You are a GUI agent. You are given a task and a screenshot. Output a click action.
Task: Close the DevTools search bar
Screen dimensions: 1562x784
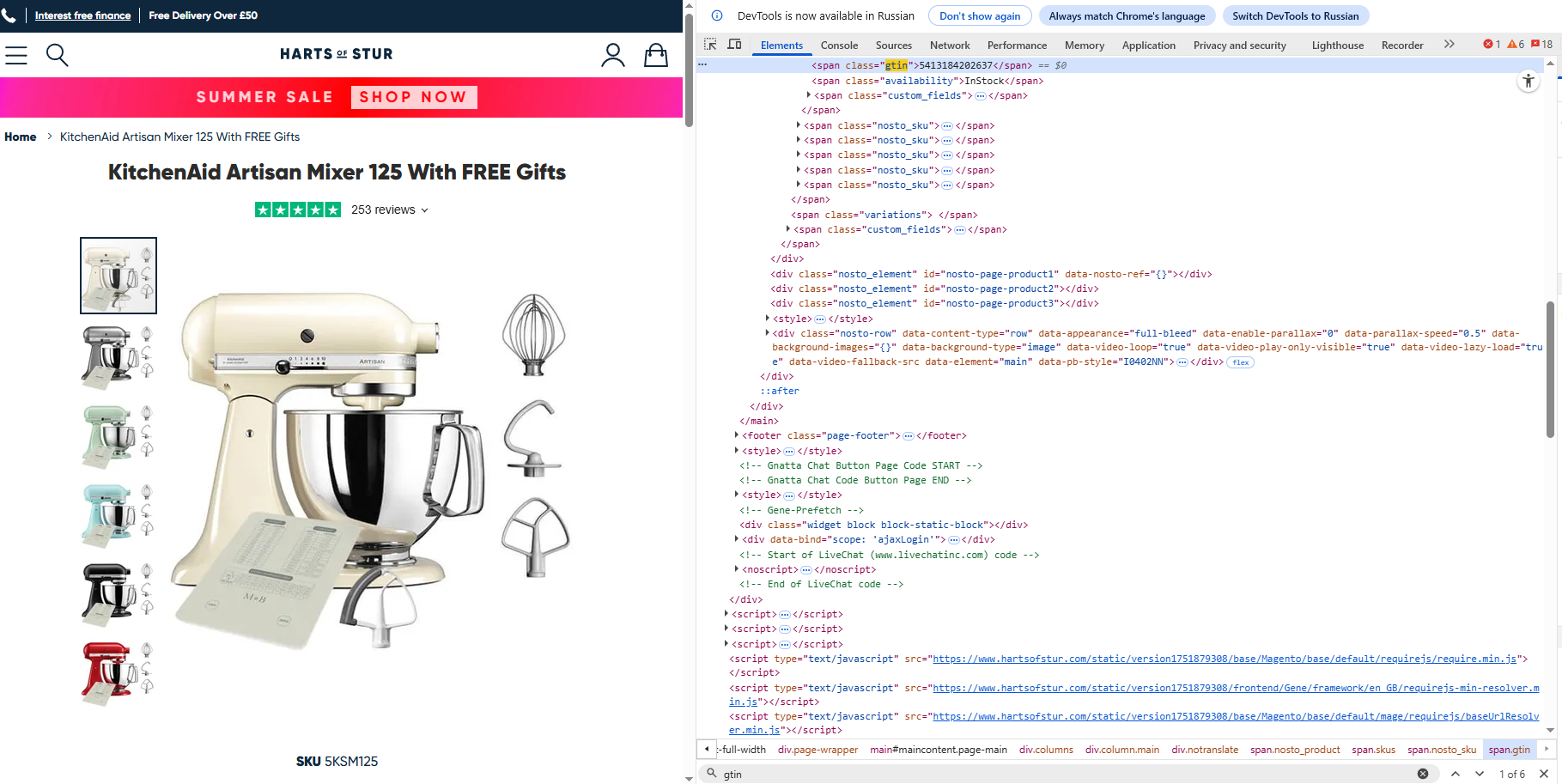point(1544,774)
